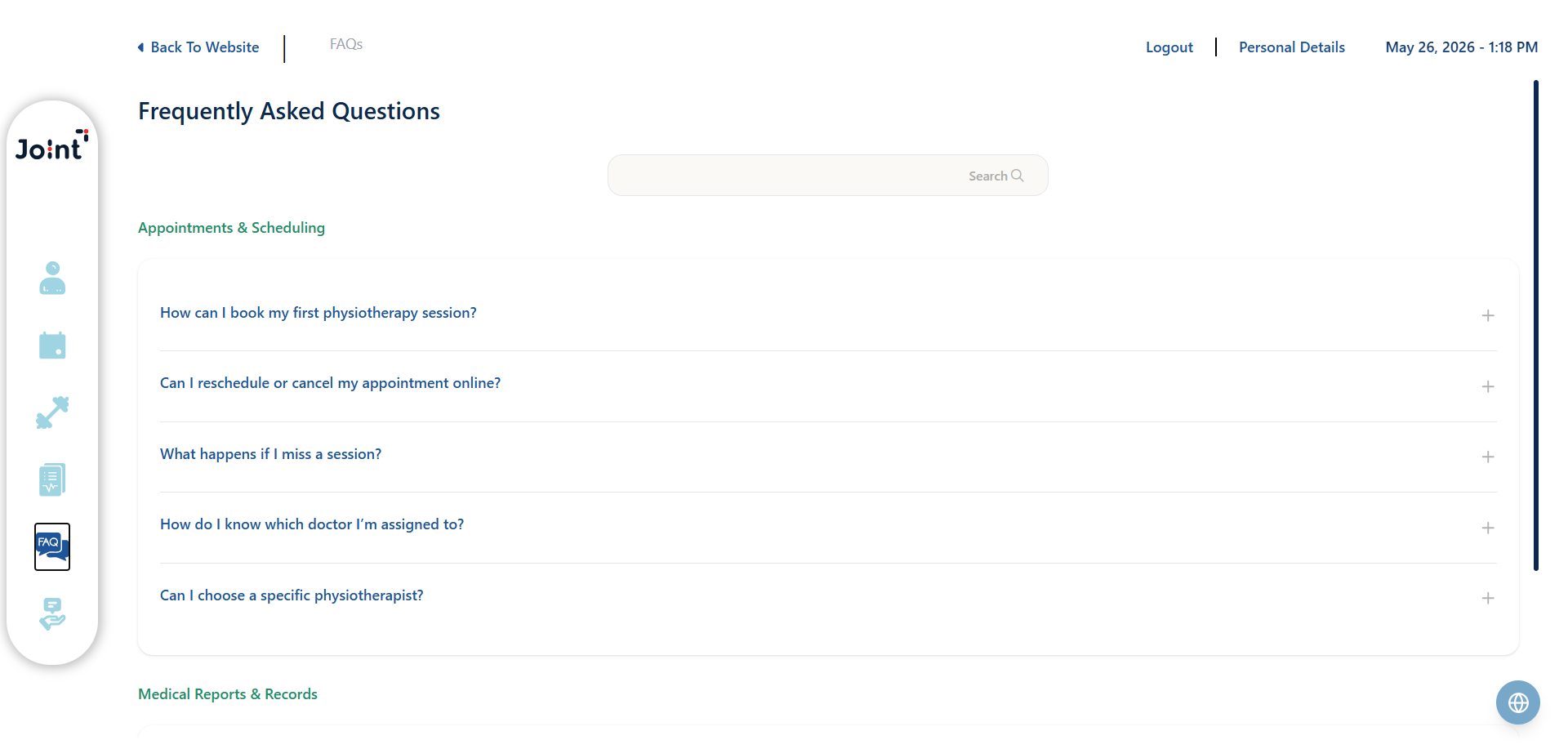Open the medical reports sidebar icon

52,480
